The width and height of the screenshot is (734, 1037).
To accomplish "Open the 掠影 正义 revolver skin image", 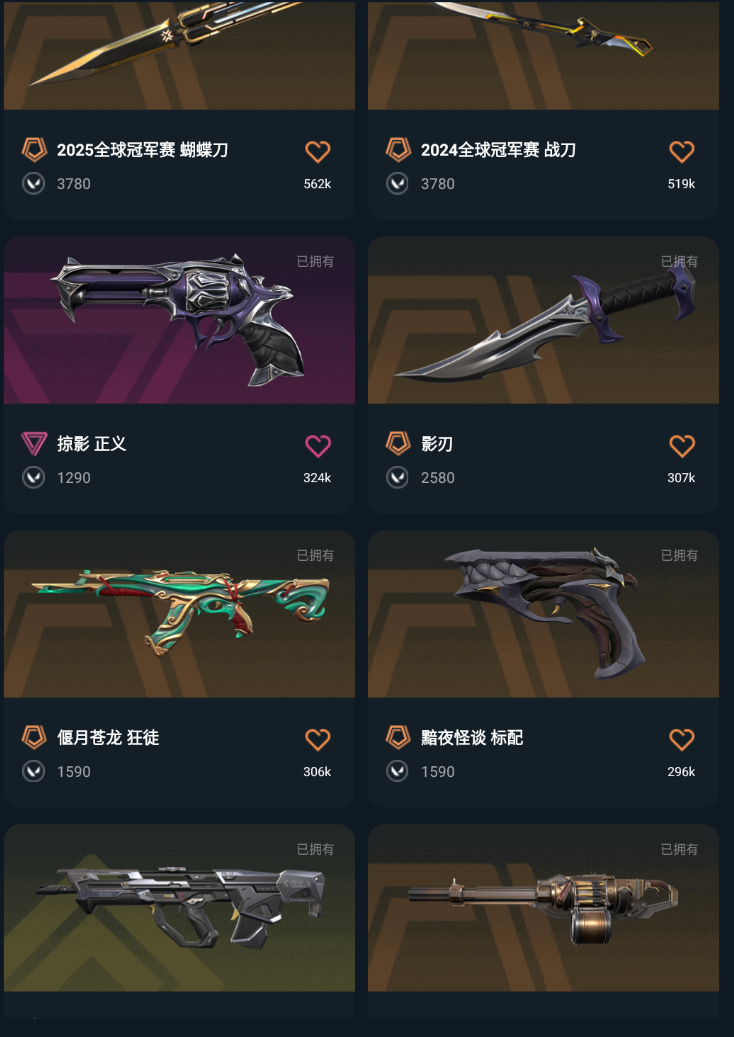I will (179, 320).
